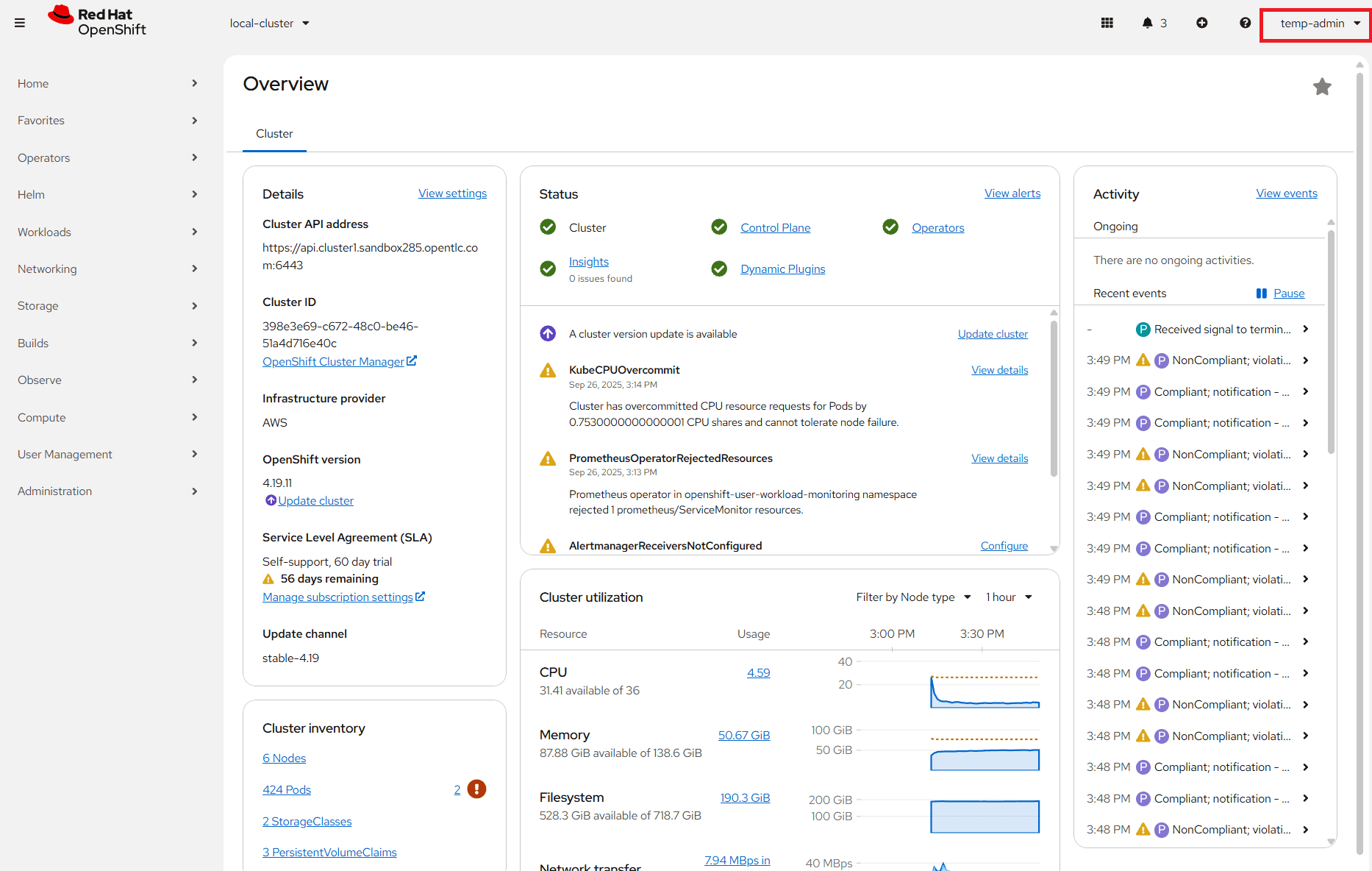Image resolution: width=1372 pixels, height=871 pixels.
Task: Click the red pod error icon
Action: point(476,789)
